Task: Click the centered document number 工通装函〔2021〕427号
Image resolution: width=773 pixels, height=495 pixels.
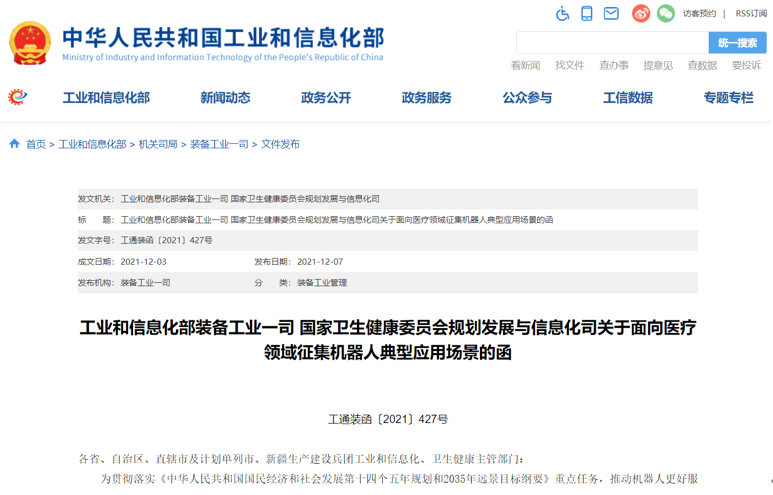Action: click(388, 419)
